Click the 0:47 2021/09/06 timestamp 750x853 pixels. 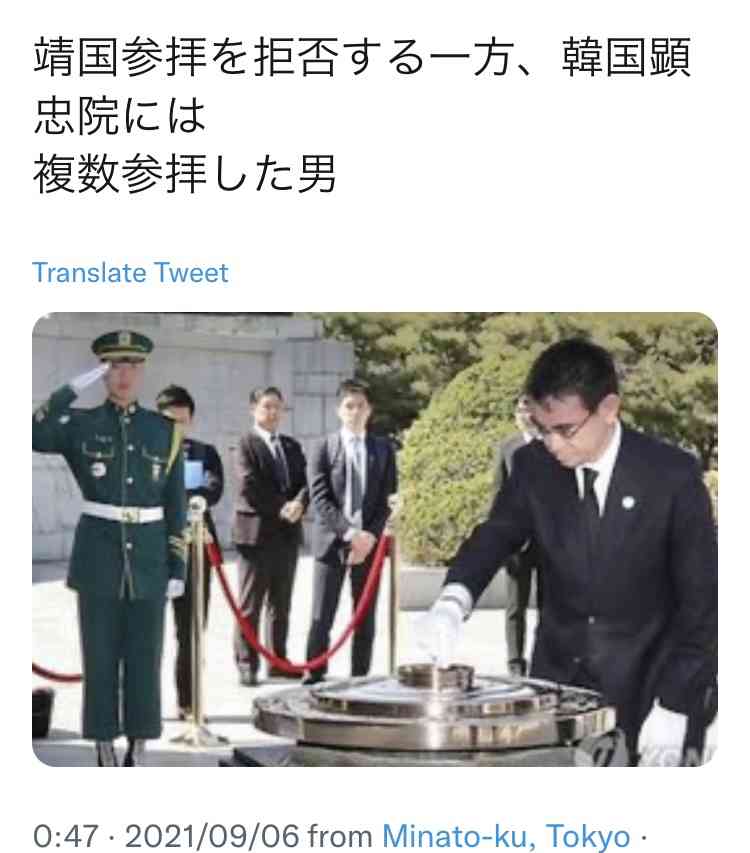[166, 836]
